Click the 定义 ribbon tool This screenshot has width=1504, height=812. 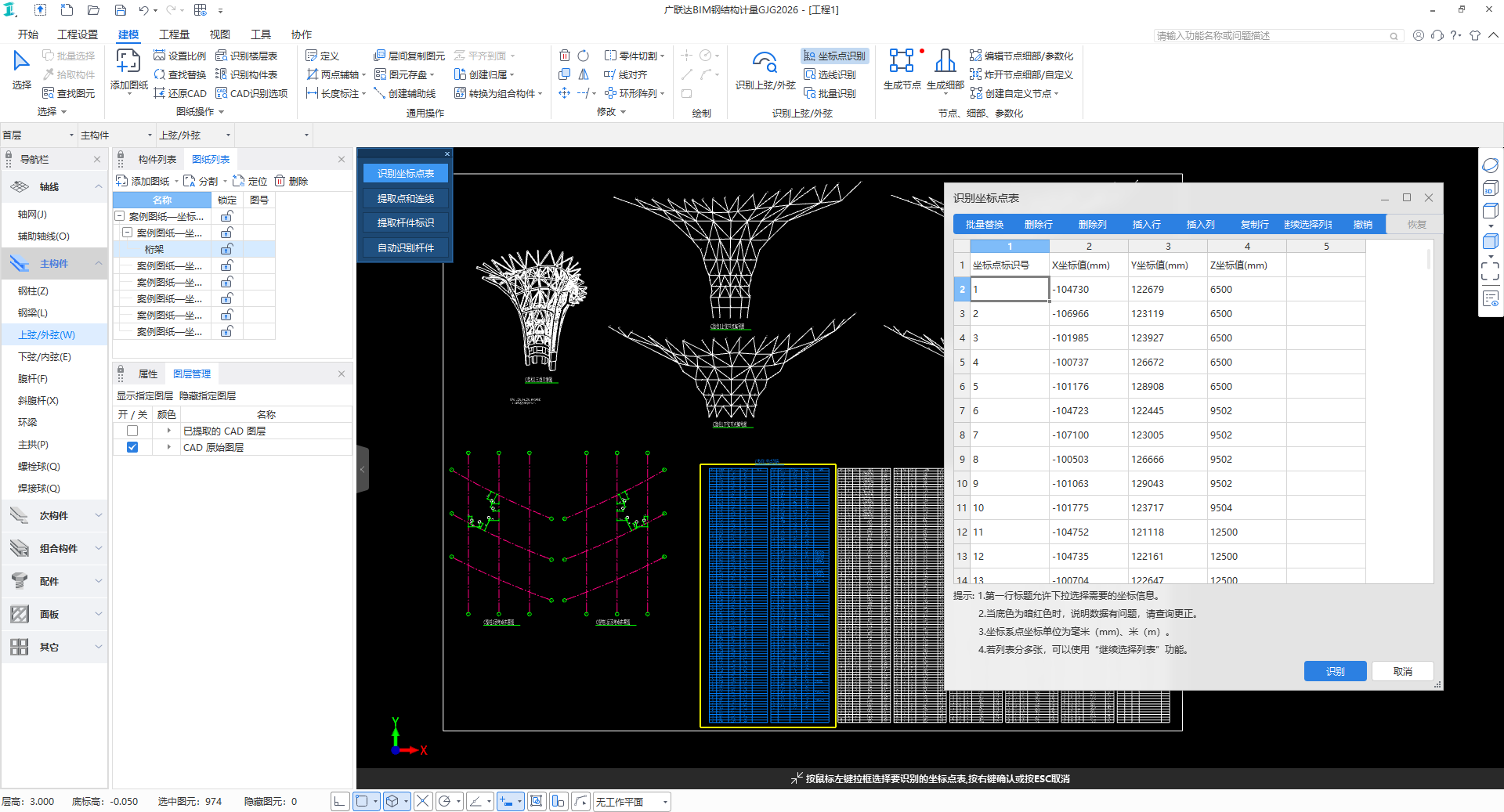point(322,56)
